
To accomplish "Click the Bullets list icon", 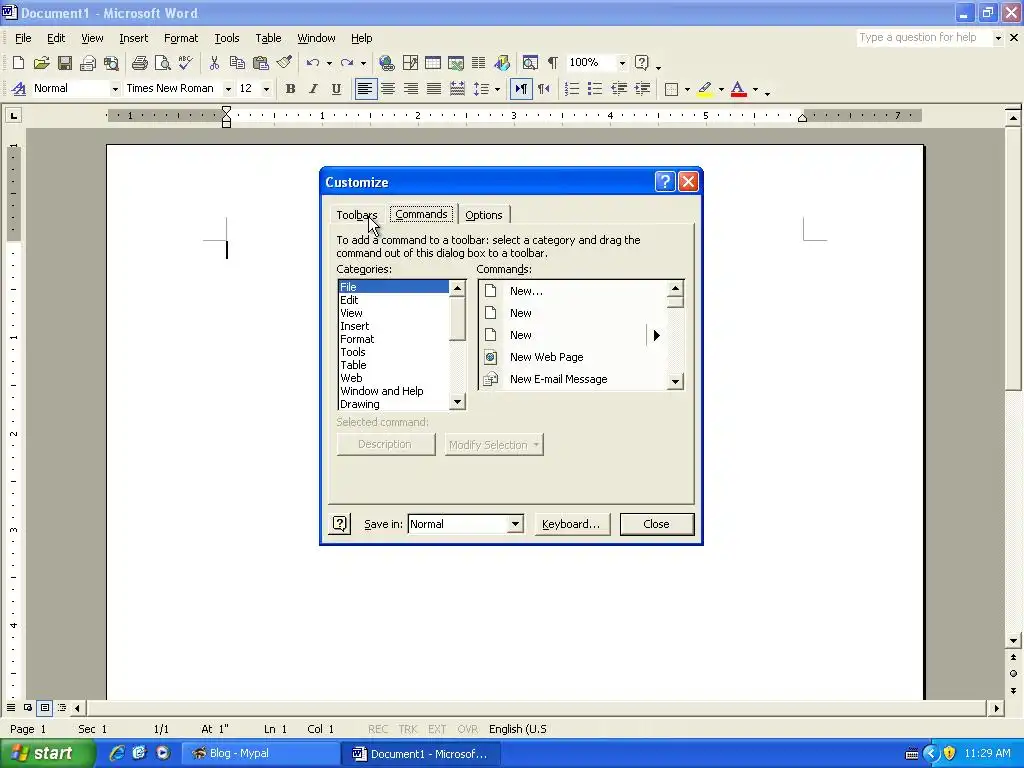I will 595,89.
